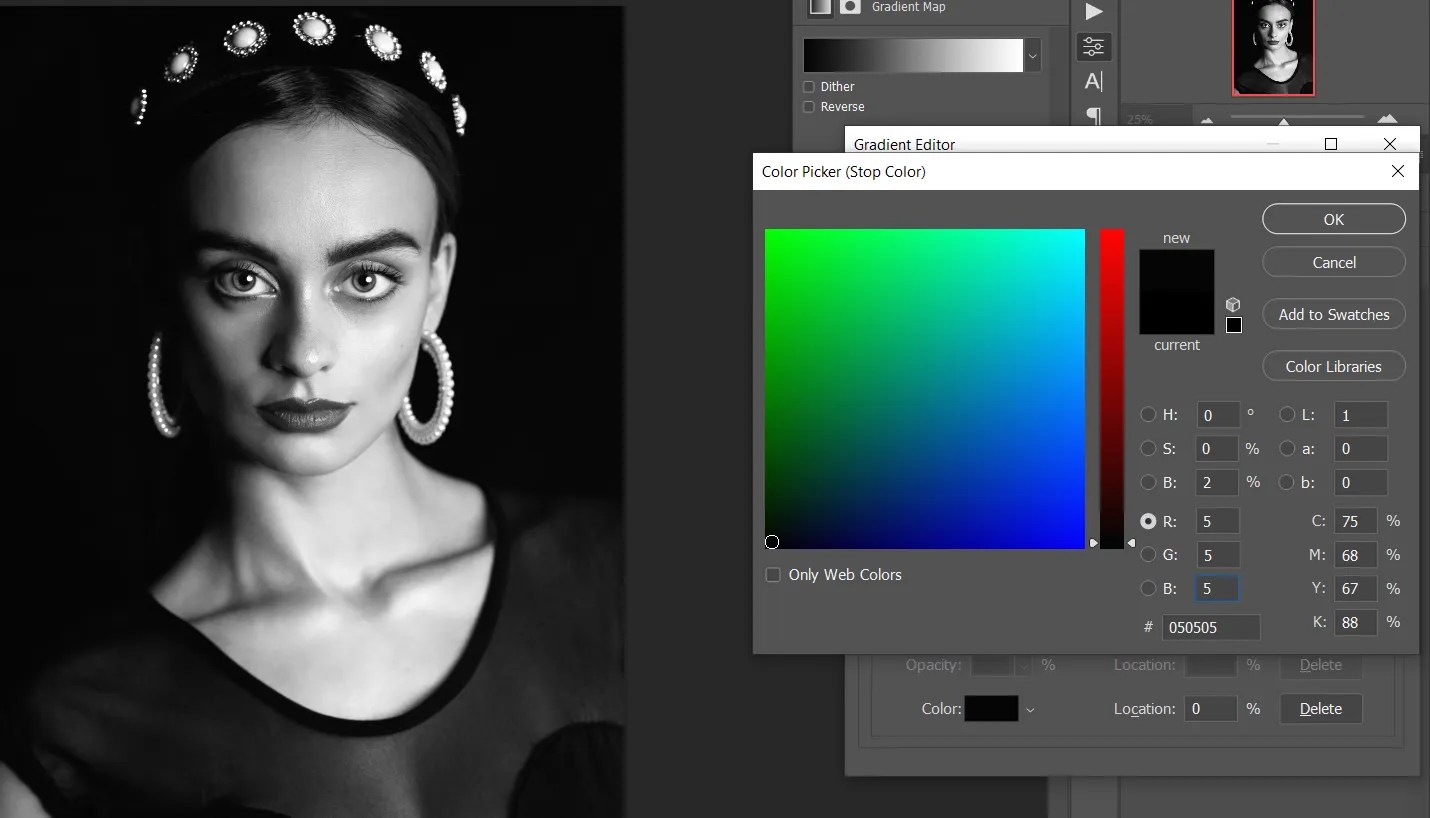Click the gradient adjustment thumbnail beside Gradient Map
Screen dimensions: 1430x818
(x=818, y=7)
